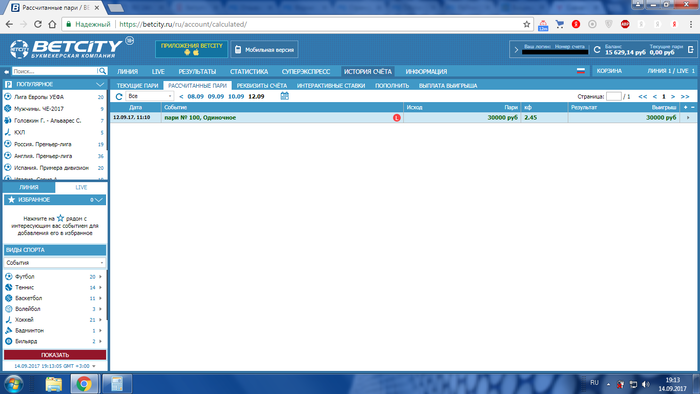Viewport: 700px width, 394px height.
Task: Refresh the account balance
Action: [597, 50]
